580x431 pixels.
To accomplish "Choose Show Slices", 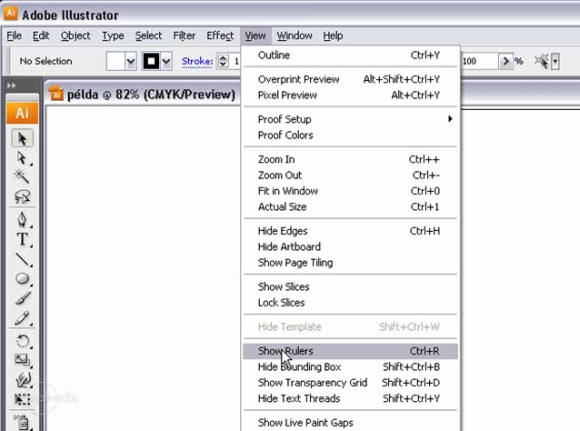I will (350, 287).
